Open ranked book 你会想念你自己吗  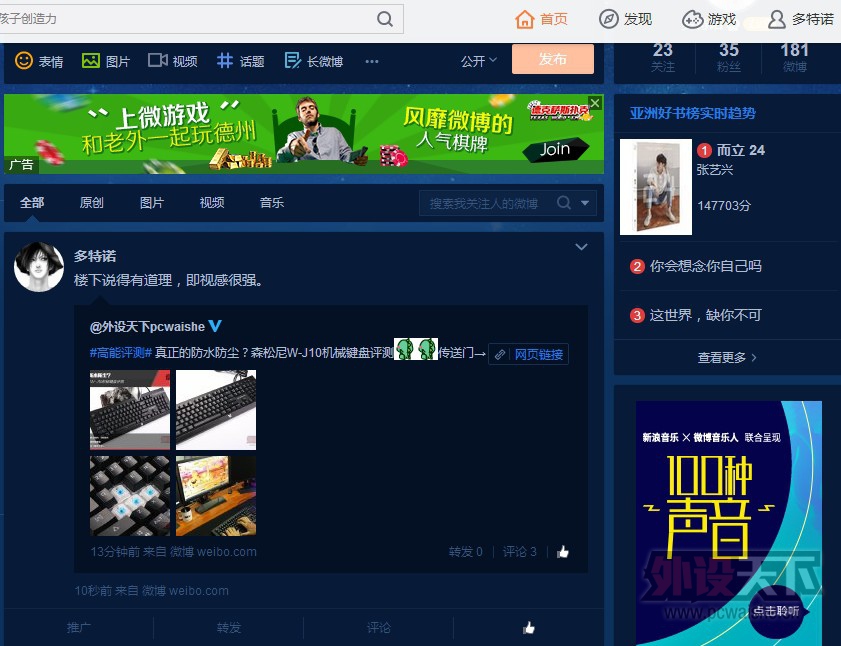point(706,266)
